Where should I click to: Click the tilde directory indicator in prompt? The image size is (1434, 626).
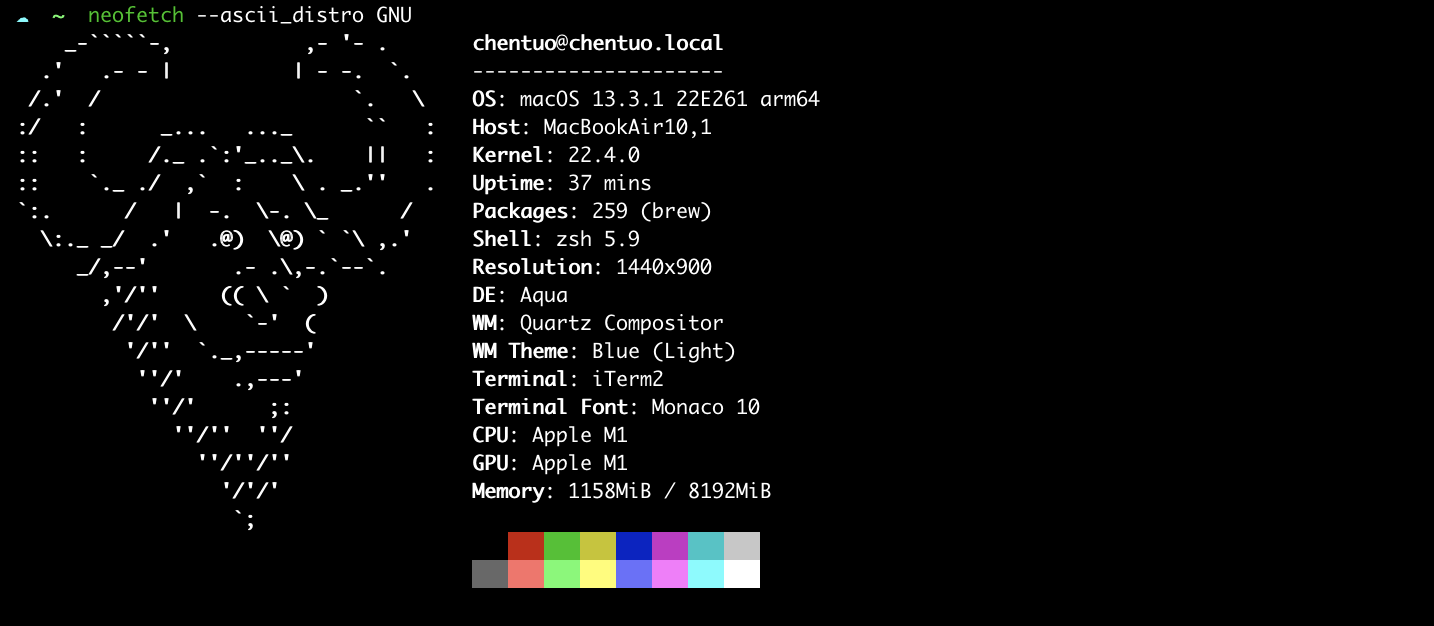pos(58,16)
